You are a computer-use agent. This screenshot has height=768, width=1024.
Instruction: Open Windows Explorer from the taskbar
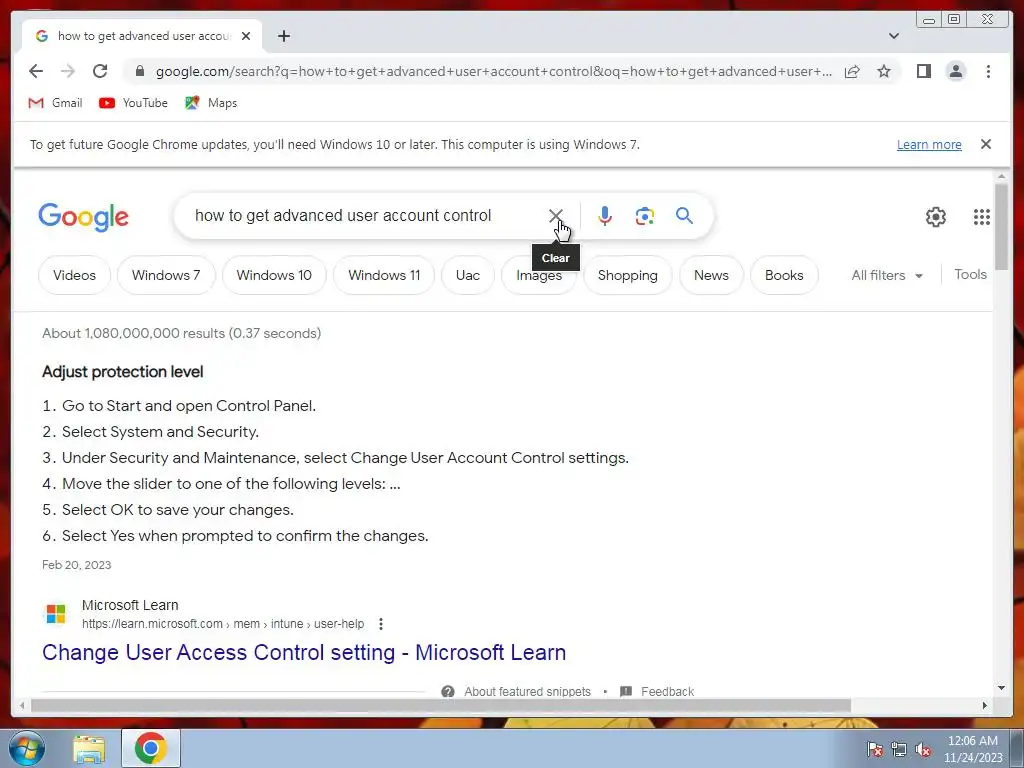click(x=89, y=748)
